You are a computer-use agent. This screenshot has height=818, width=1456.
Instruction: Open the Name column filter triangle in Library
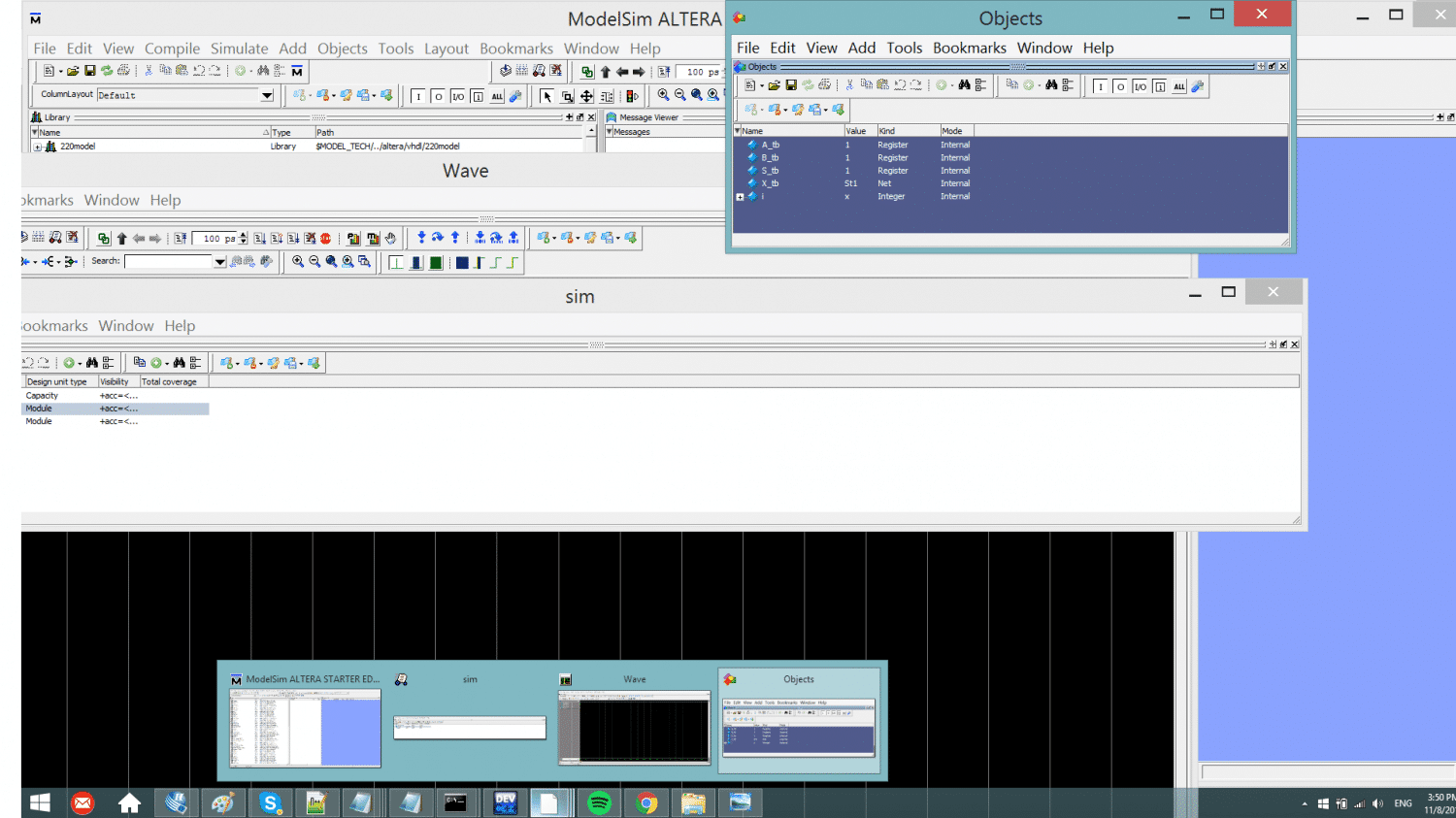[35, 132]
